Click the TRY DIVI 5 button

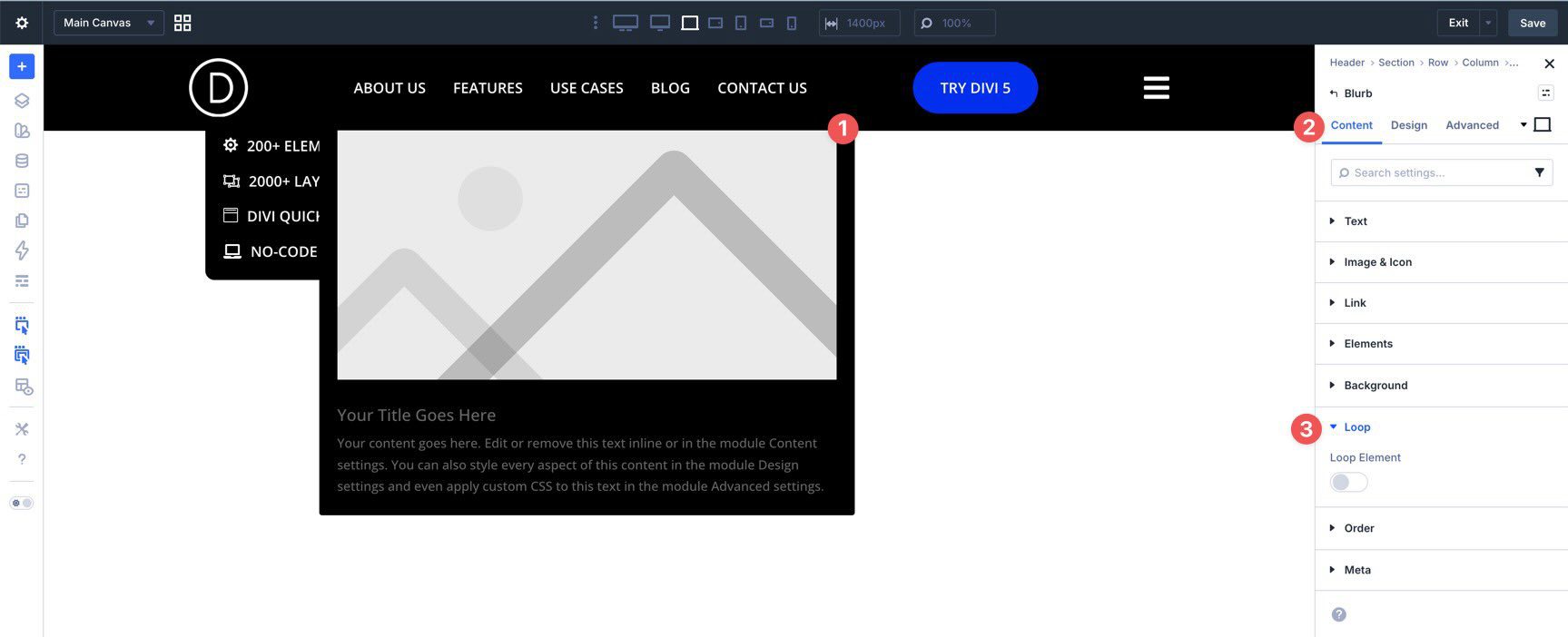[975, 88]
